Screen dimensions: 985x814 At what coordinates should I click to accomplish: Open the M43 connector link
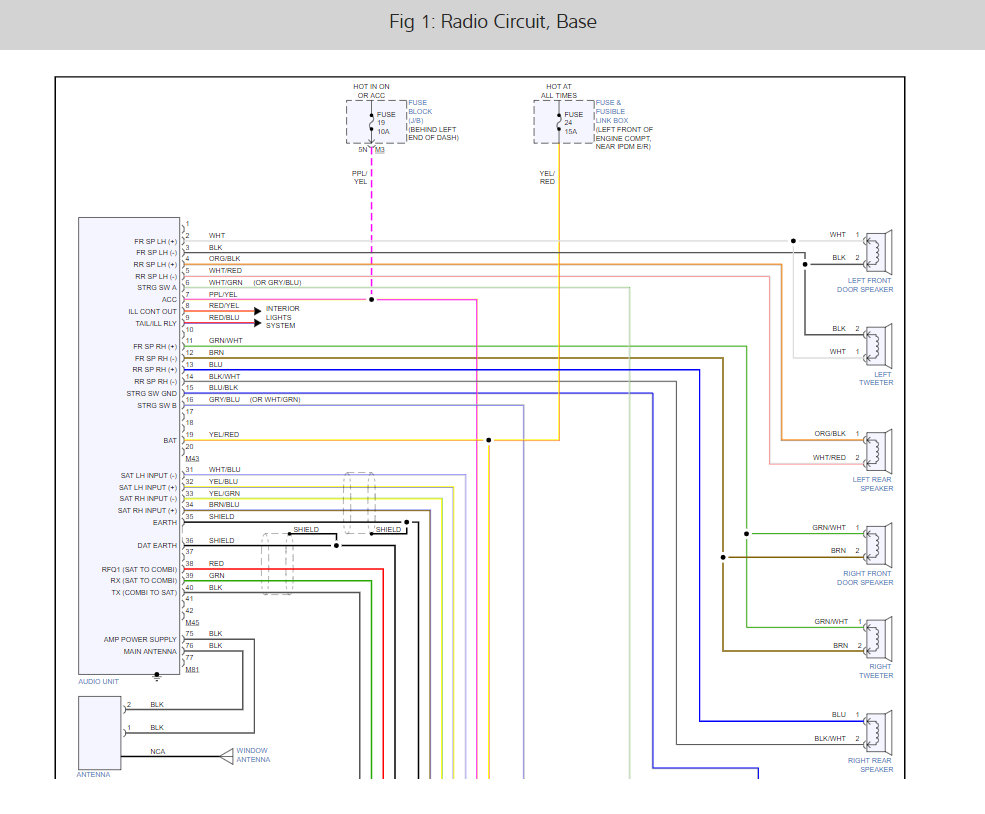point(192,457)
